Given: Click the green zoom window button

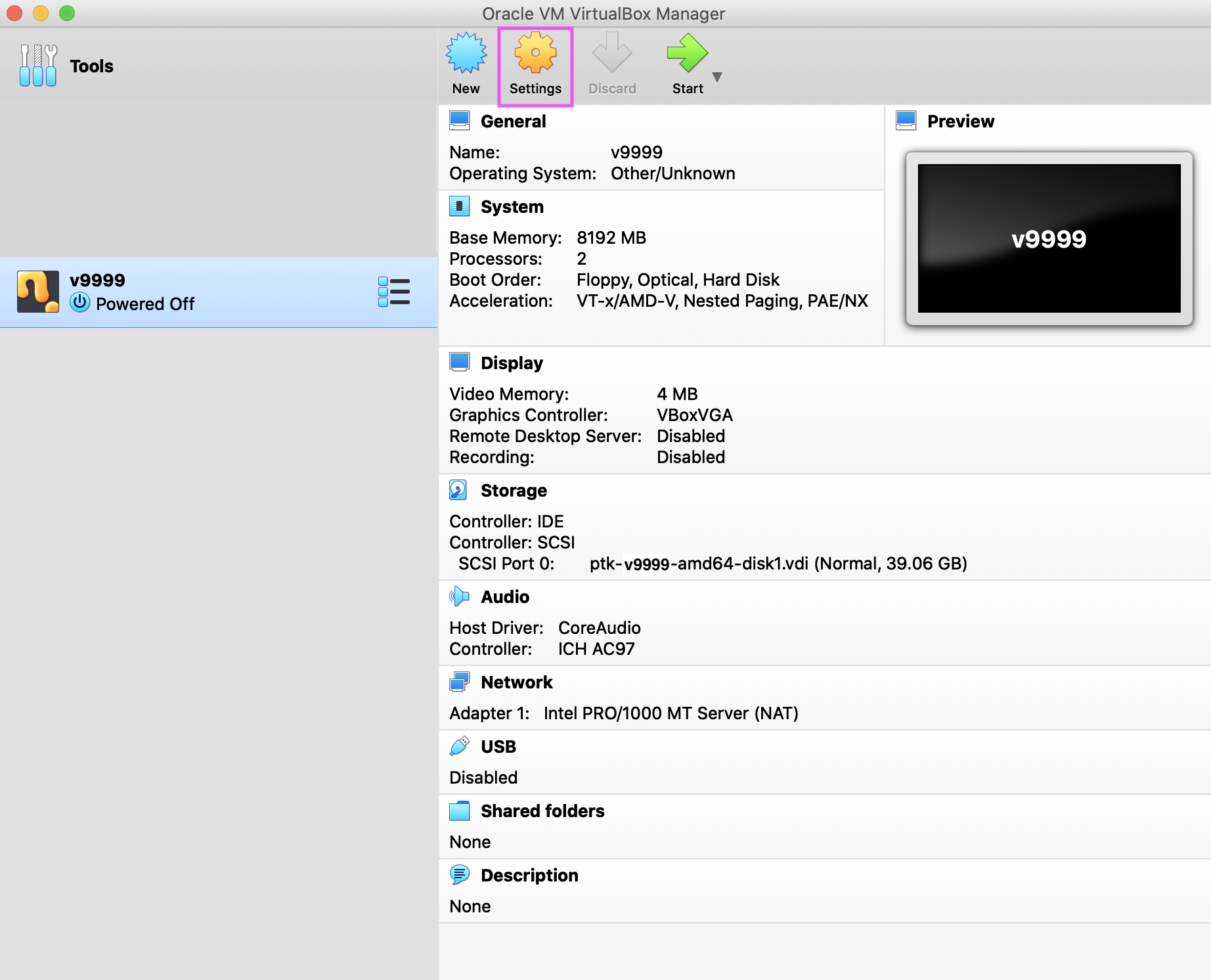Looking at the screenshot, I should 67,13.
